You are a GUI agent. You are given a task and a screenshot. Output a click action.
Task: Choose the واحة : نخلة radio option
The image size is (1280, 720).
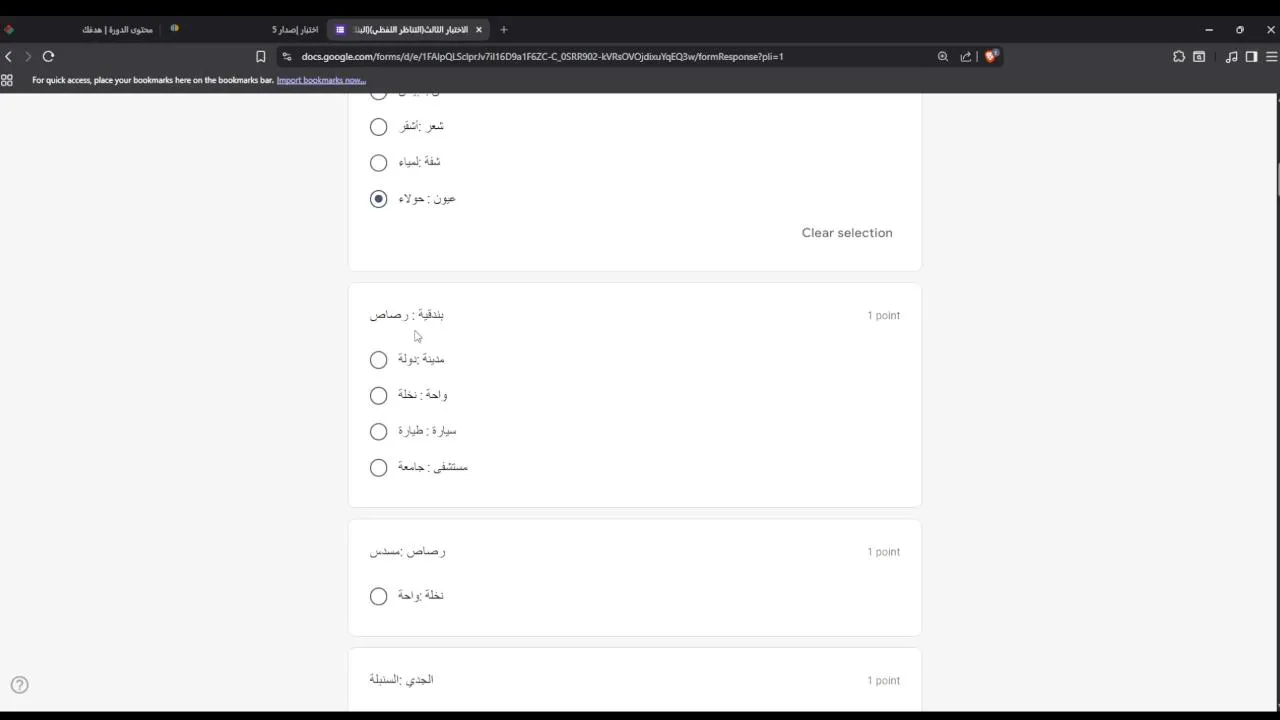[x=378, y=396]
